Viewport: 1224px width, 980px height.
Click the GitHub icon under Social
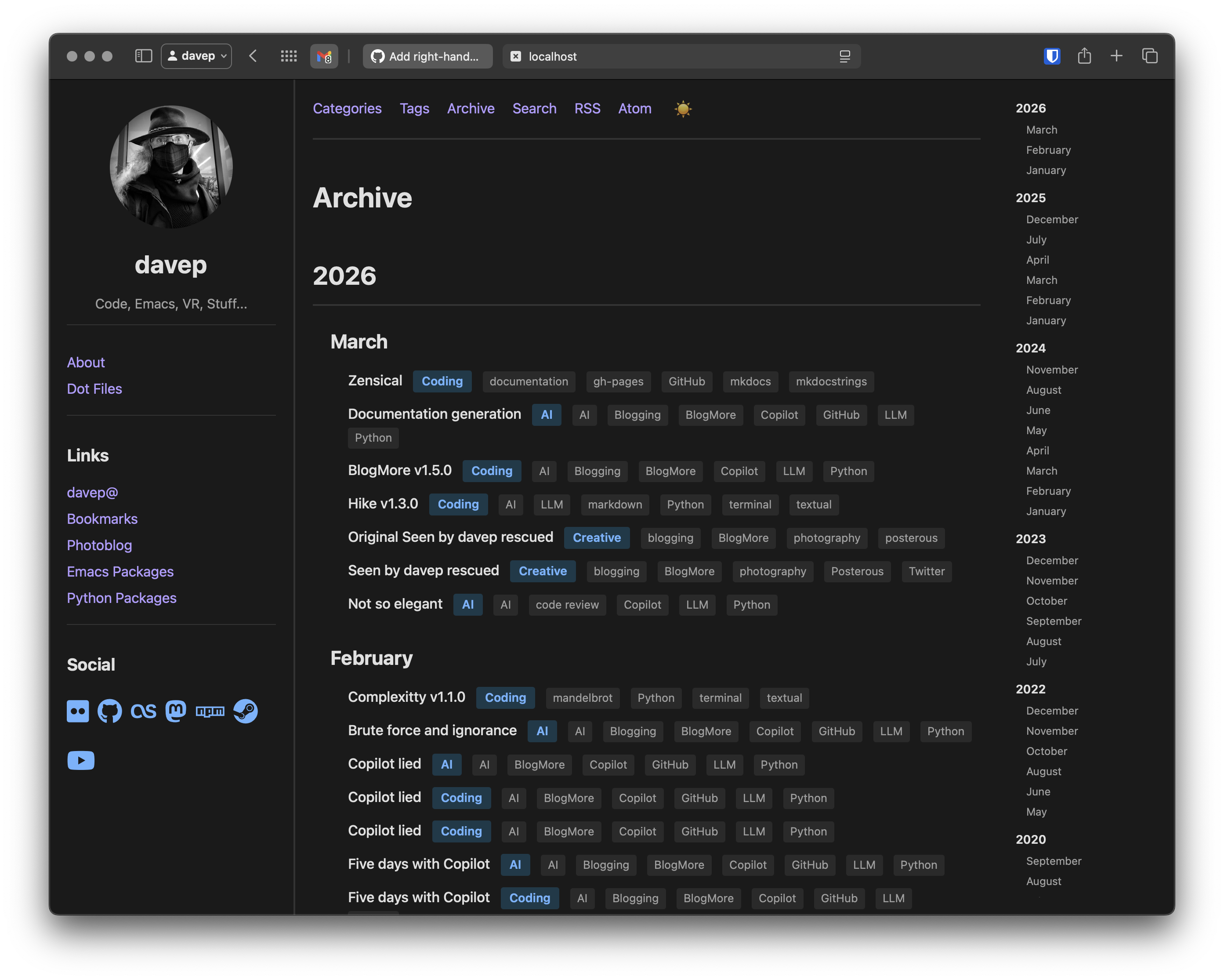point(109,711)
